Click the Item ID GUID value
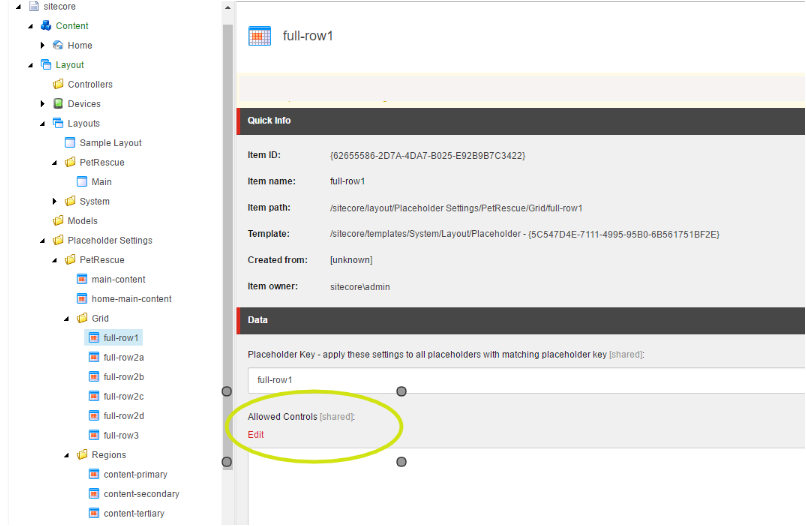Image resolution: width=806 pixels, height=526 pixels. click(427, 155)
